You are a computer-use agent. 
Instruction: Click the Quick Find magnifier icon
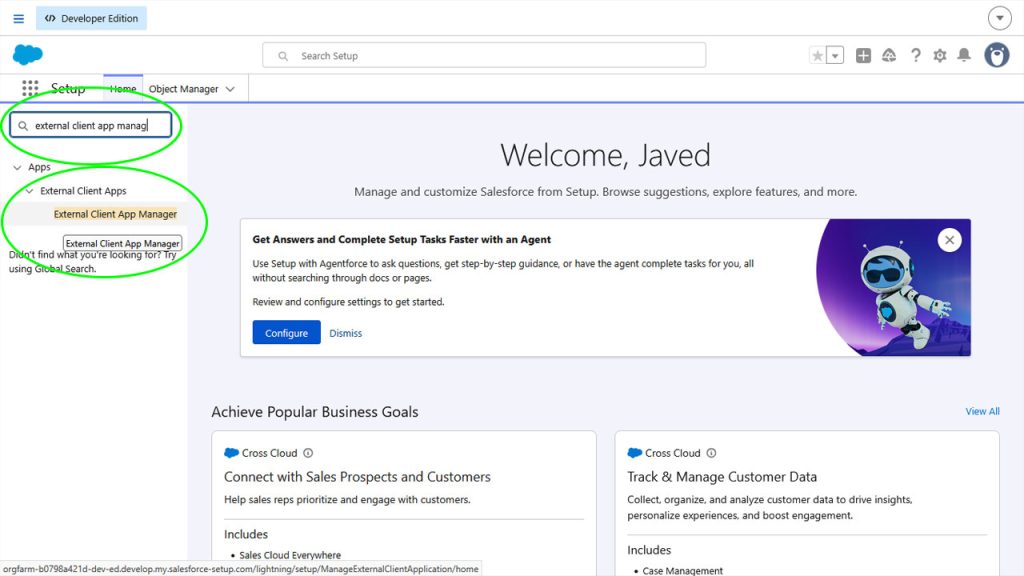point(23,125)
